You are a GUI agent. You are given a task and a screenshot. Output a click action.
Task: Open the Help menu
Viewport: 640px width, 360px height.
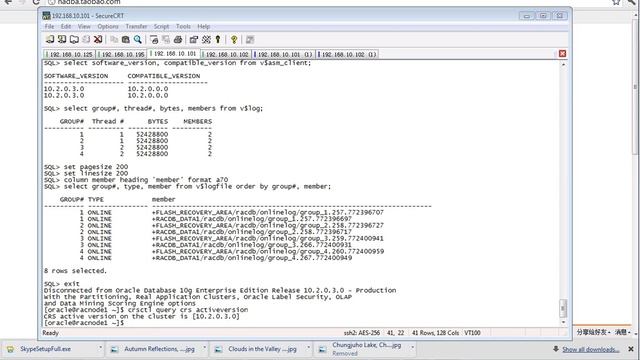[204, 27]
